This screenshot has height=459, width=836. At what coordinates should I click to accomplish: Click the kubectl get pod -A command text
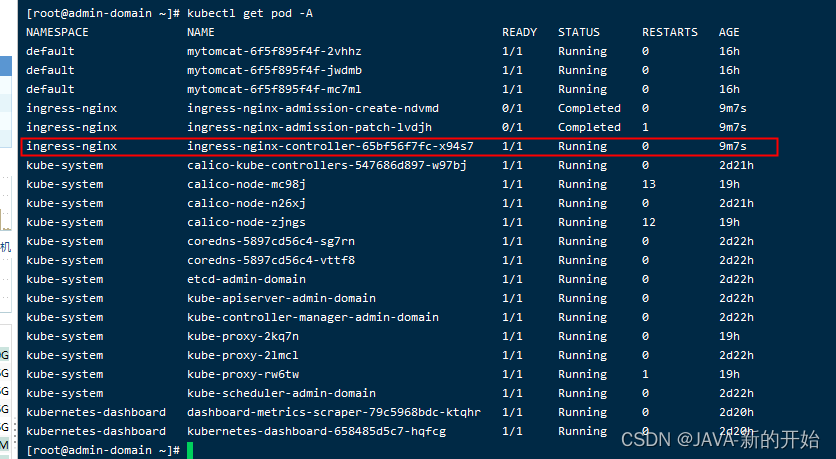(250, 13)
